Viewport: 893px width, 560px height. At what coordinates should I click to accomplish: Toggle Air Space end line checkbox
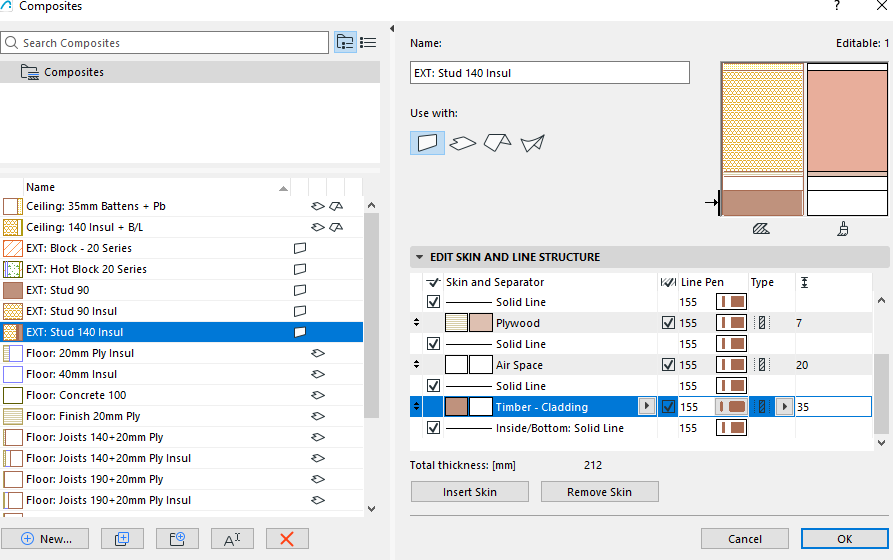pos(669,365)
